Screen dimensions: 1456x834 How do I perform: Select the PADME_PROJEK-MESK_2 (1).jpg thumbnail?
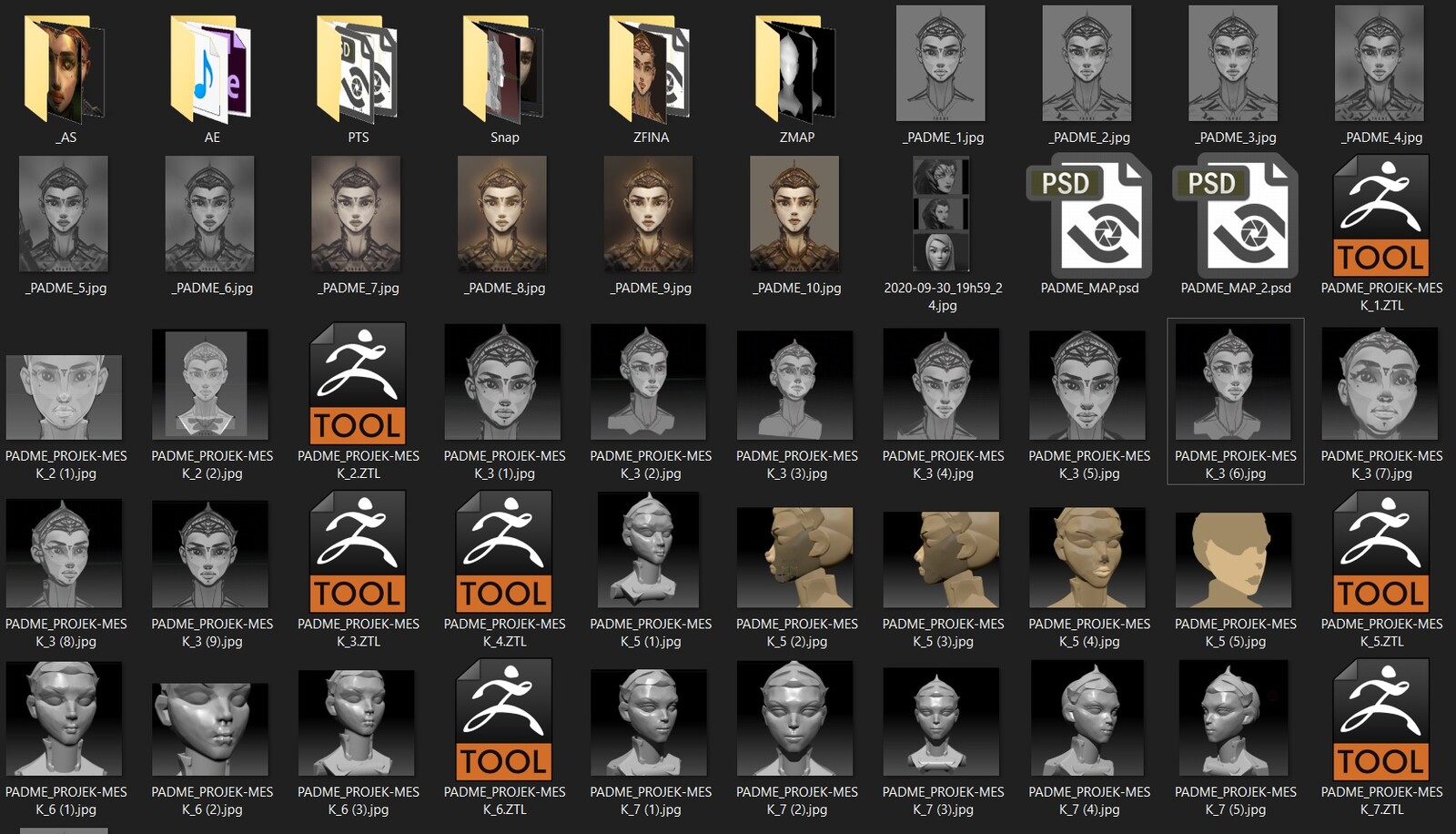pos(64,397)
